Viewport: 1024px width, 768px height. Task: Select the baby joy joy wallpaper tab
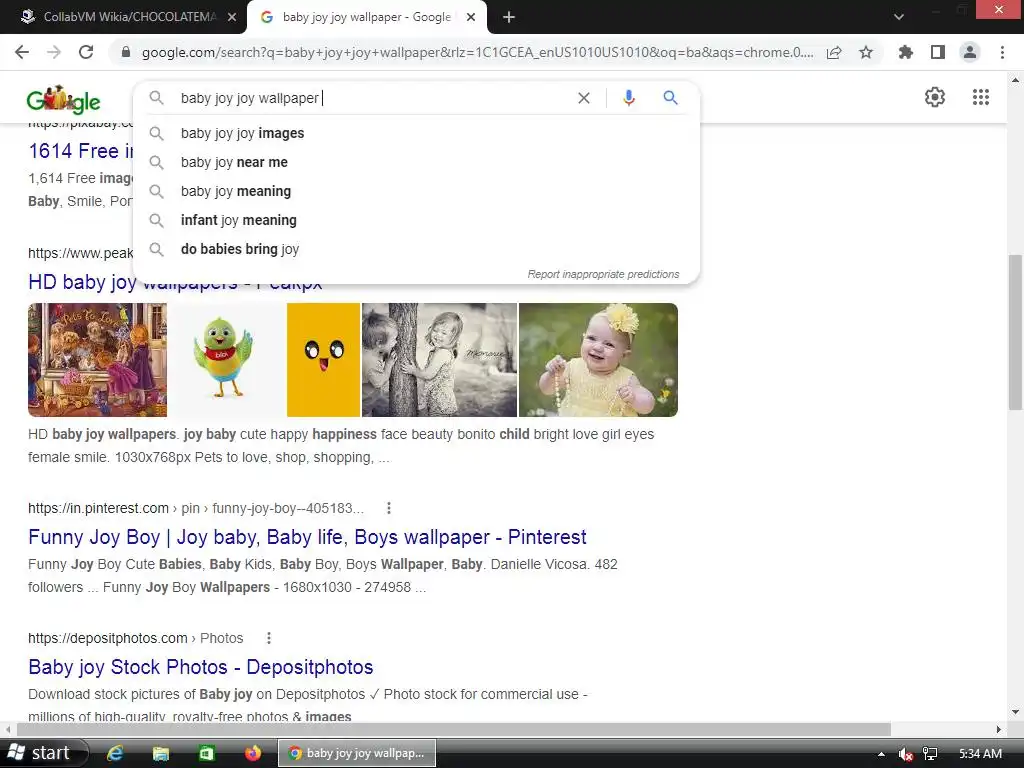point(366,17)
